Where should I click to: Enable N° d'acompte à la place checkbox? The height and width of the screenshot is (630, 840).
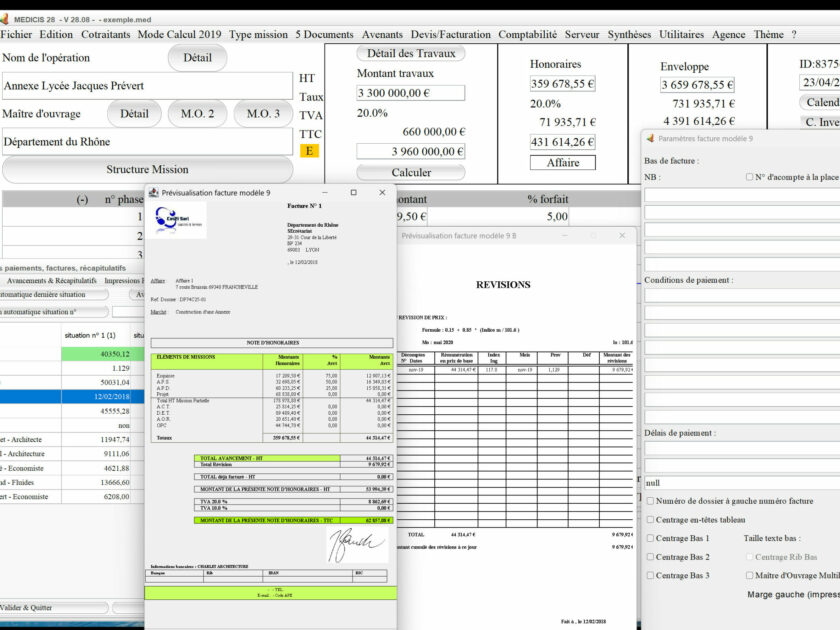point(749,177)
